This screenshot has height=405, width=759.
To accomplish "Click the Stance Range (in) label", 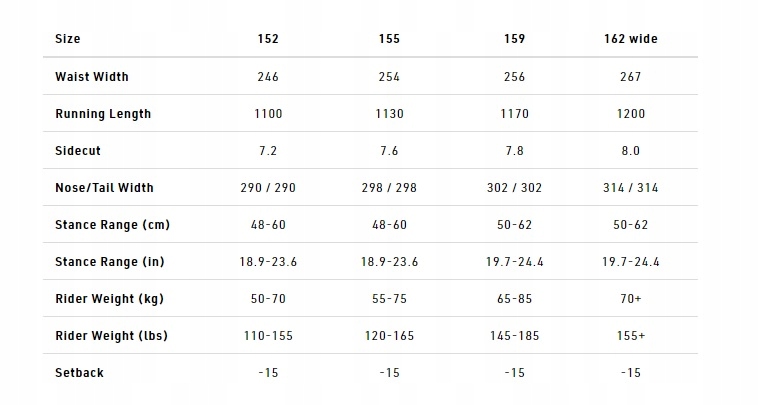I will pyautogui.click(x=110, y=262).
